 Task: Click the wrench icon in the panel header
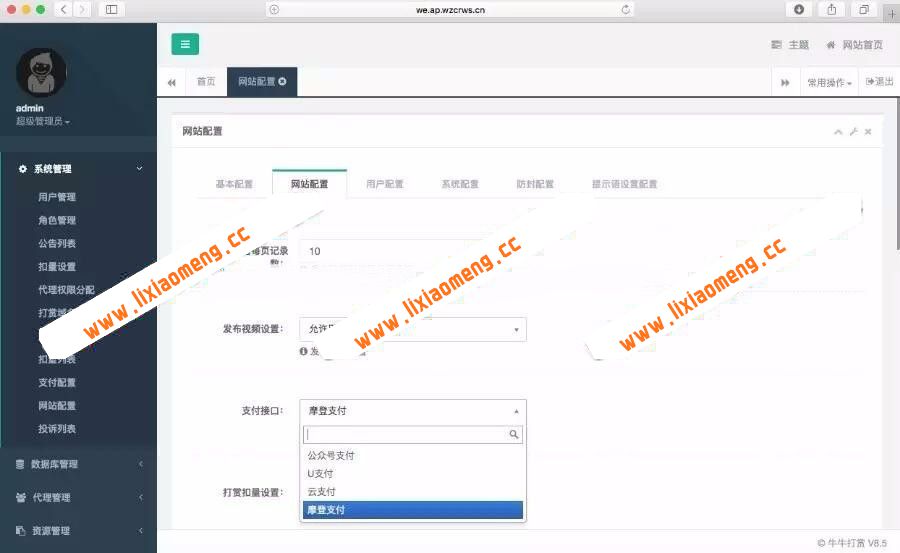(854, 132)
